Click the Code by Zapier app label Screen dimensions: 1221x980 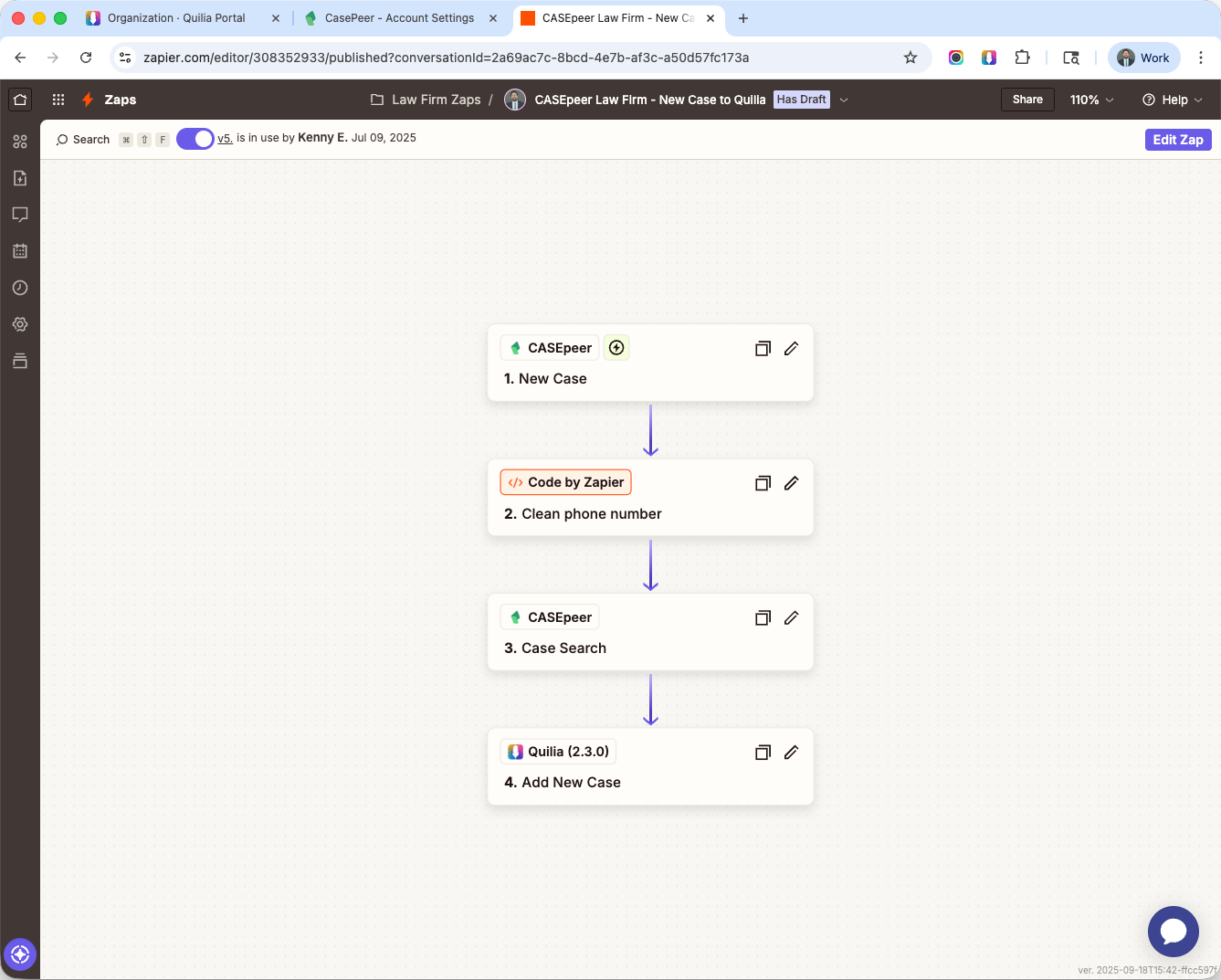point(565,482)
